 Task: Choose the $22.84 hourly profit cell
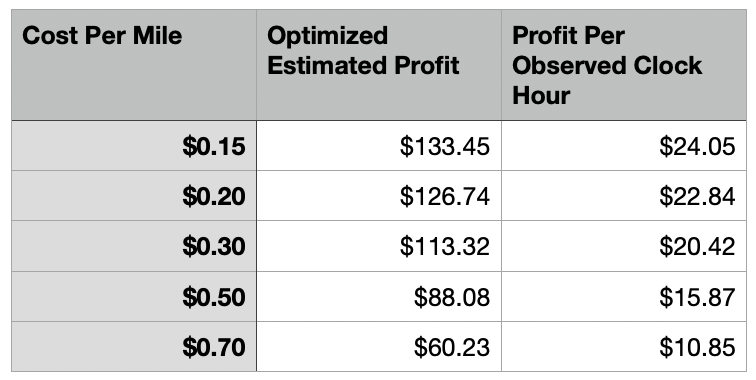pos(624,195)
